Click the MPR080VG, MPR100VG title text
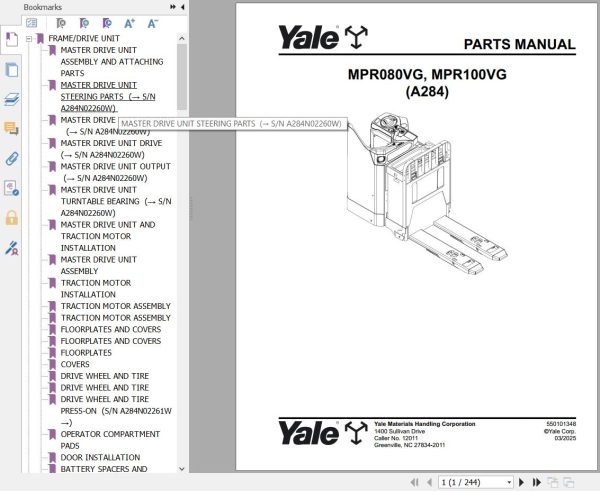The height and width of the screenshot is (491, 600). pos(427,74)
